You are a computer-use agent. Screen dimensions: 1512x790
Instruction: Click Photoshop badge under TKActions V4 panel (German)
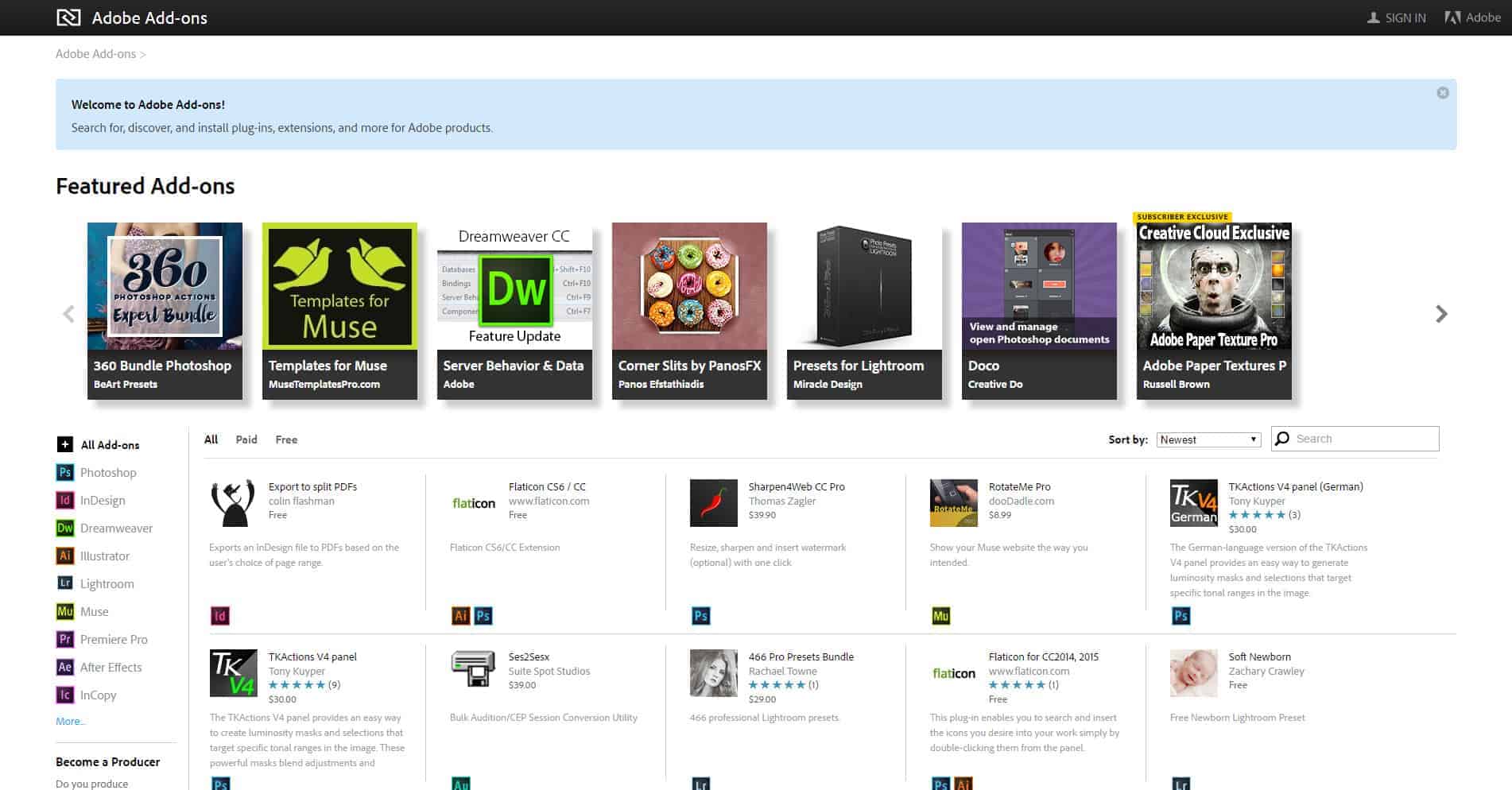1181,616
